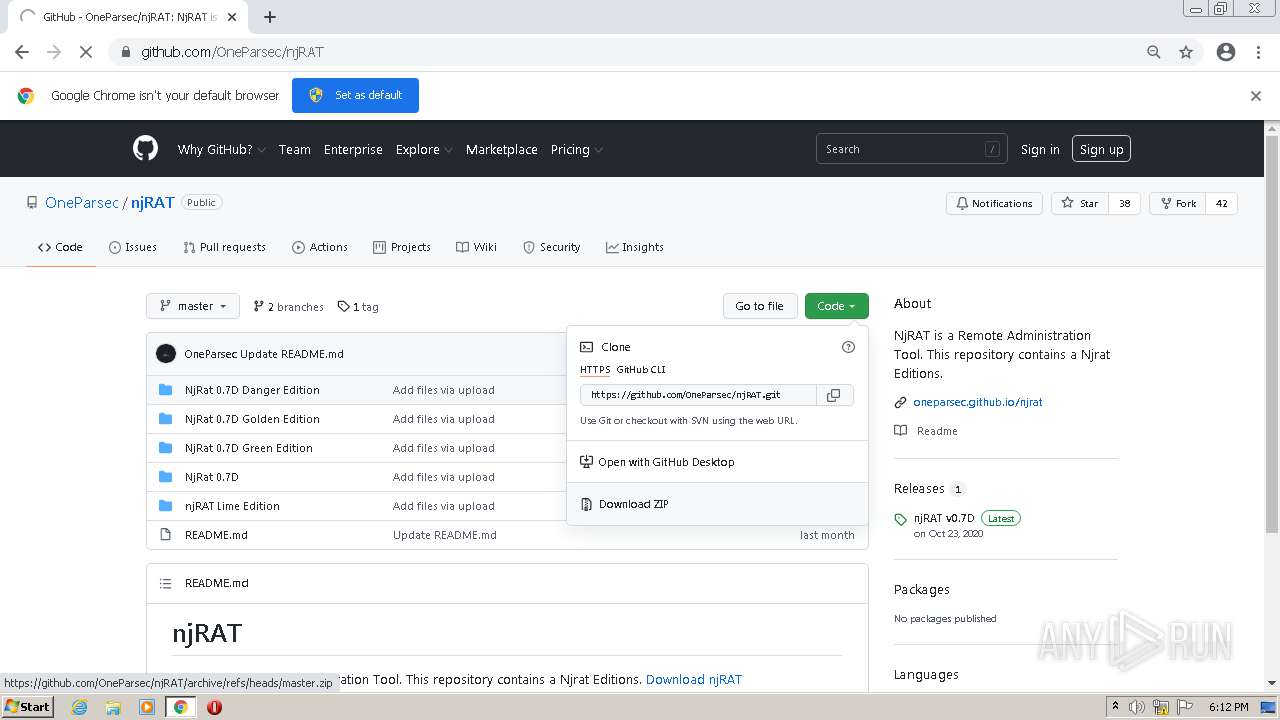1280x720 pixels.
Task: Open the master branch selector
Action: coord(193,306)
